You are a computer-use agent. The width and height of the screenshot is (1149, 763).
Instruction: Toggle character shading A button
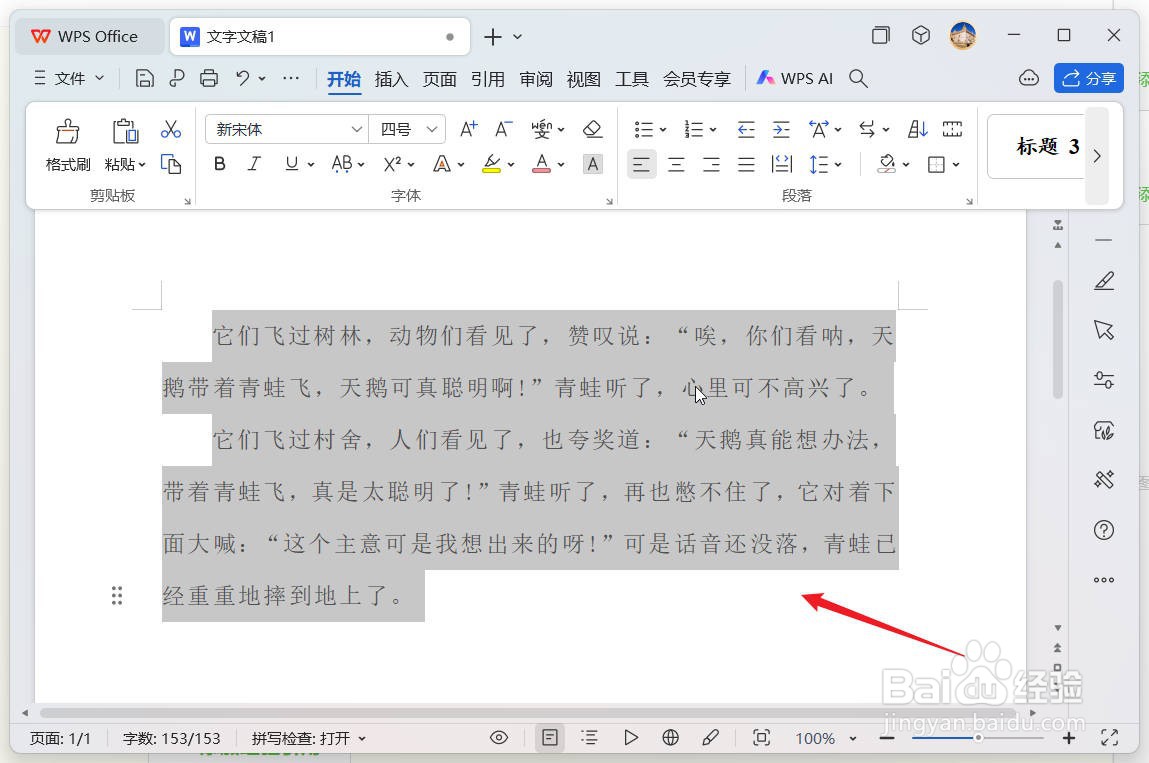pyautogui.click(x=592, y=164)
